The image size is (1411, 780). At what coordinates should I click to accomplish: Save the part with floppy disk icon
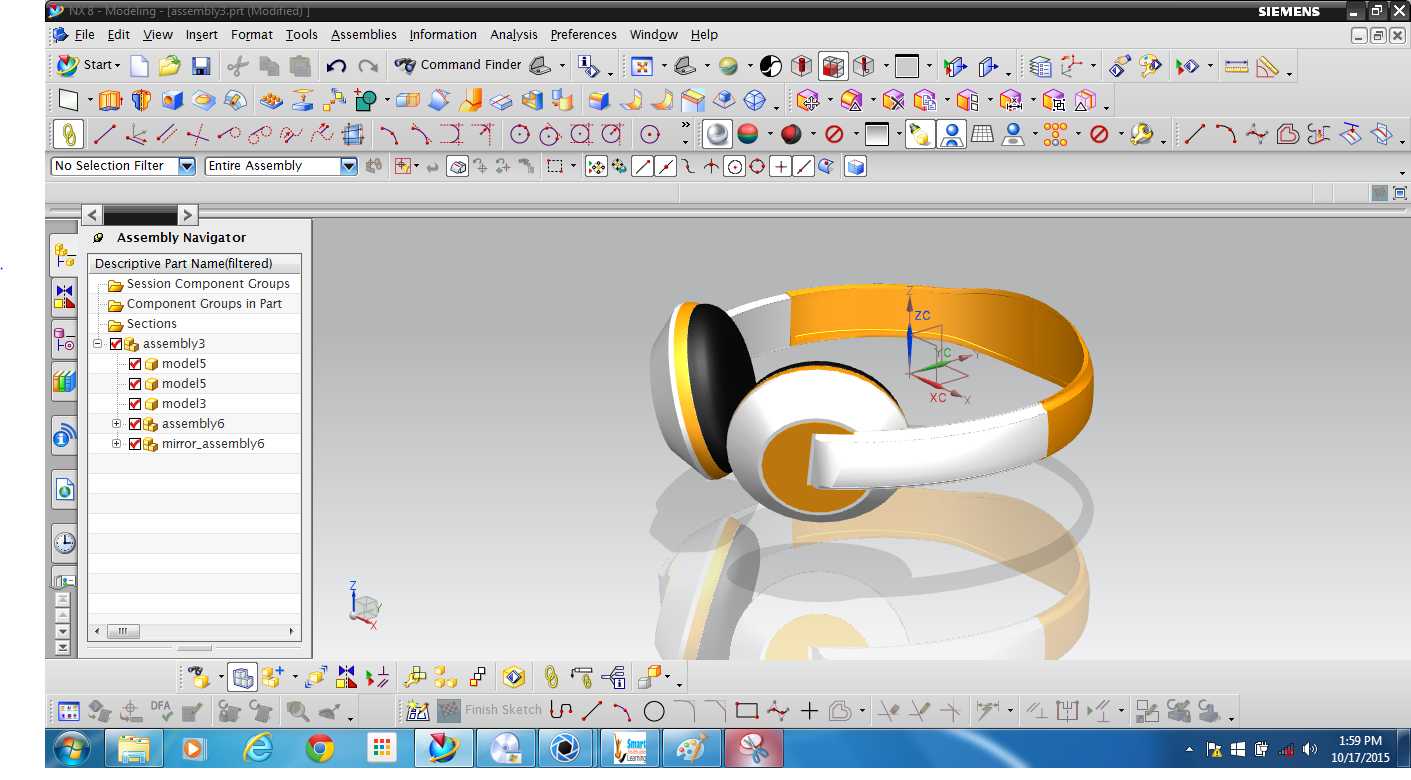[201, 66]
